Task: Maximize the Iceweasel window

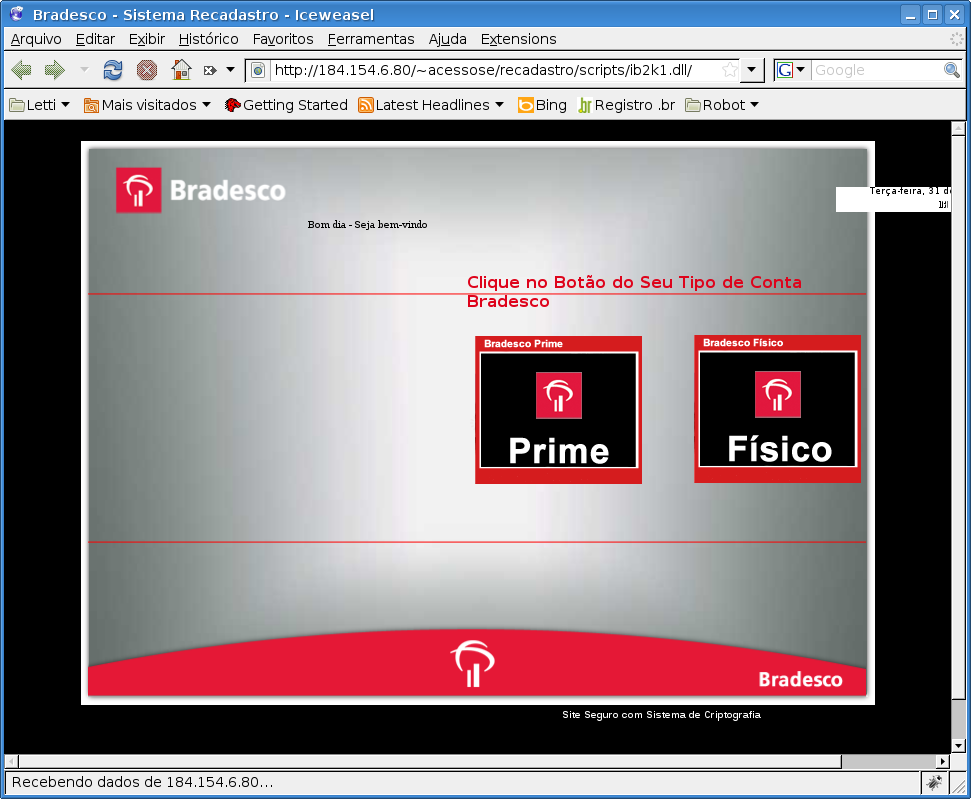Action: 932,14
